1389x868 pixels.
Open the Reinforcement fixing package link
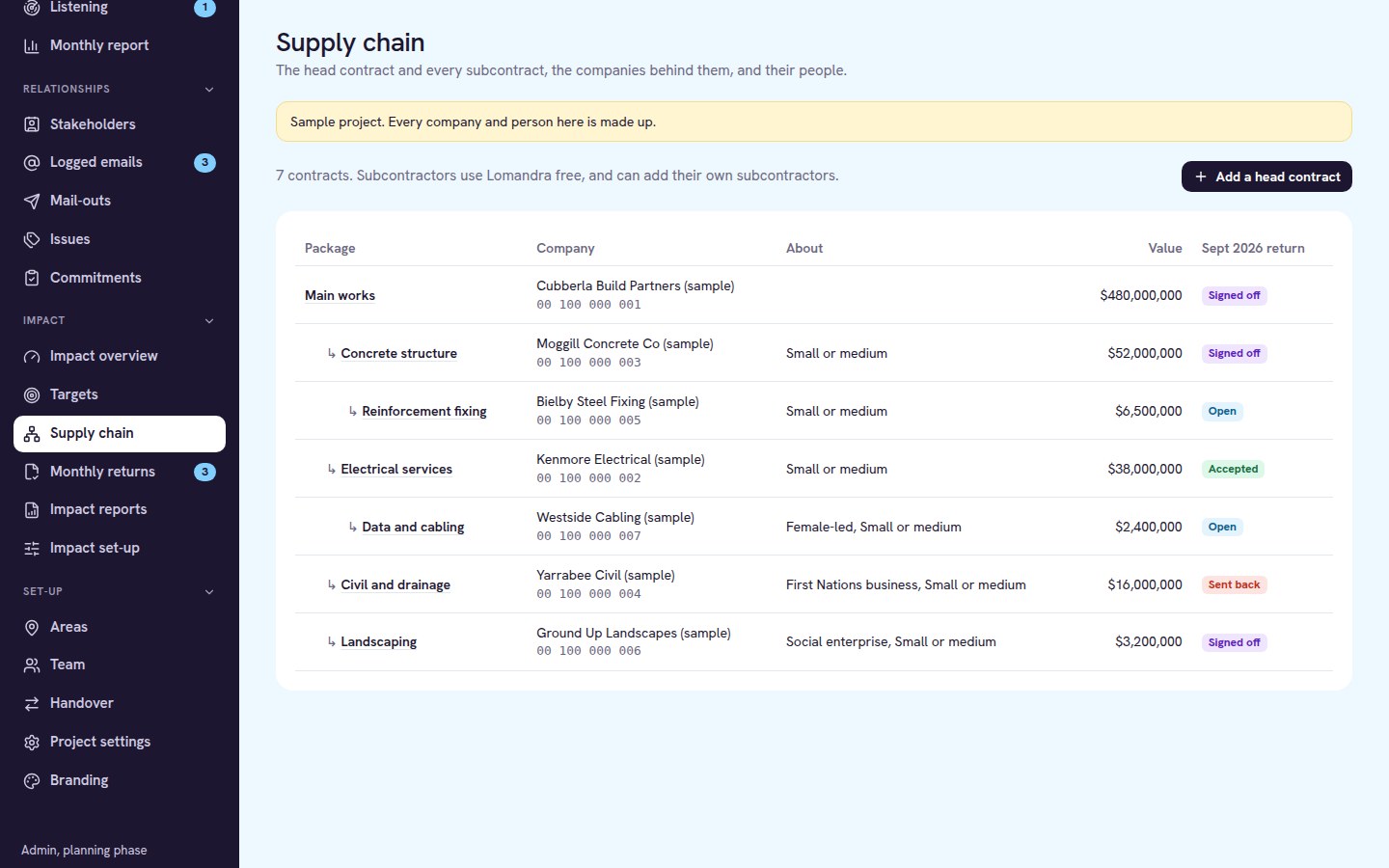click(424, 411)
